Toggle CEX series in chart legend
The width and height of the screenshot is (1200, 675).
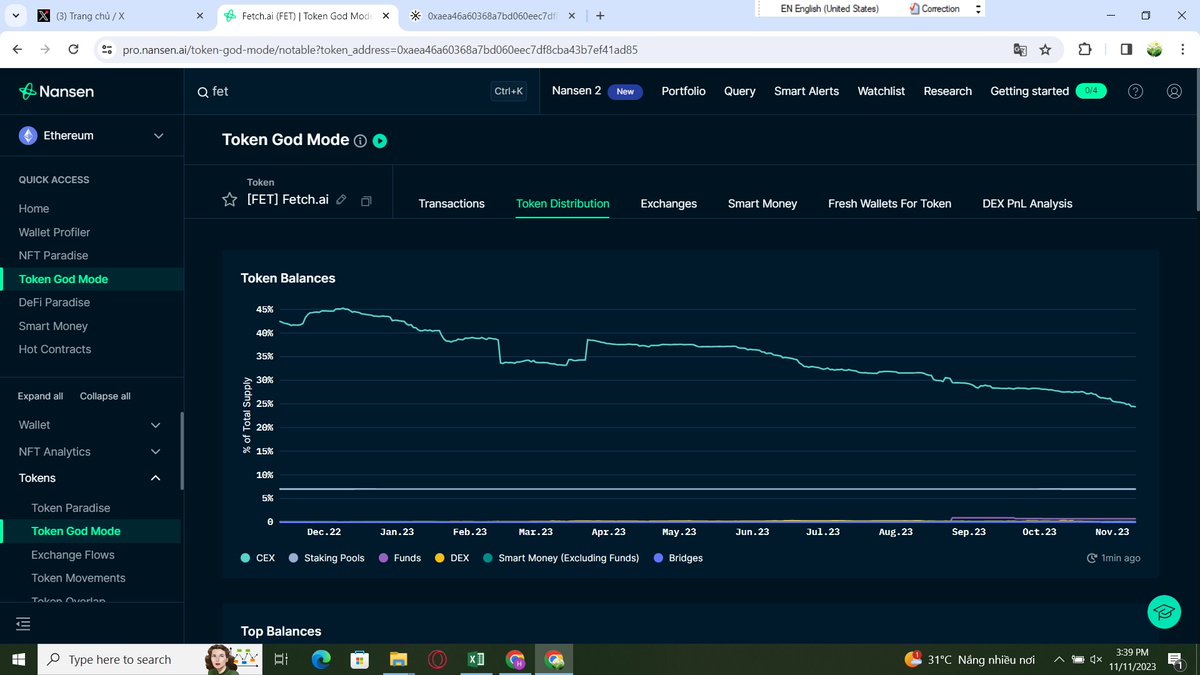point(258,558)
